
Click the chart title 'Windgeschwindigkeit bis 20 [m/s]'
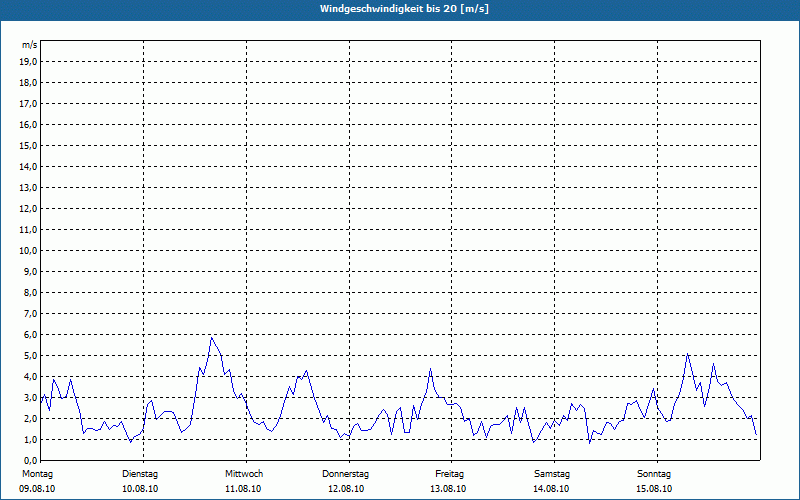coord(404,9)
